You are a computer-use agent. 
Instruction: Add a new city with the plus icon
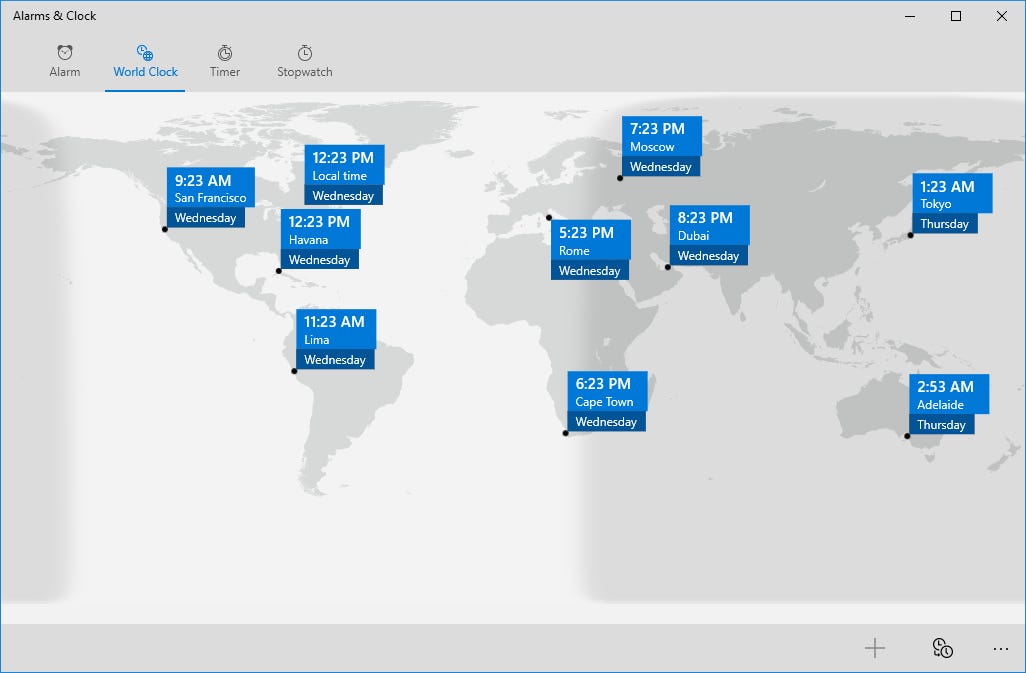click(x=873, y=648)
